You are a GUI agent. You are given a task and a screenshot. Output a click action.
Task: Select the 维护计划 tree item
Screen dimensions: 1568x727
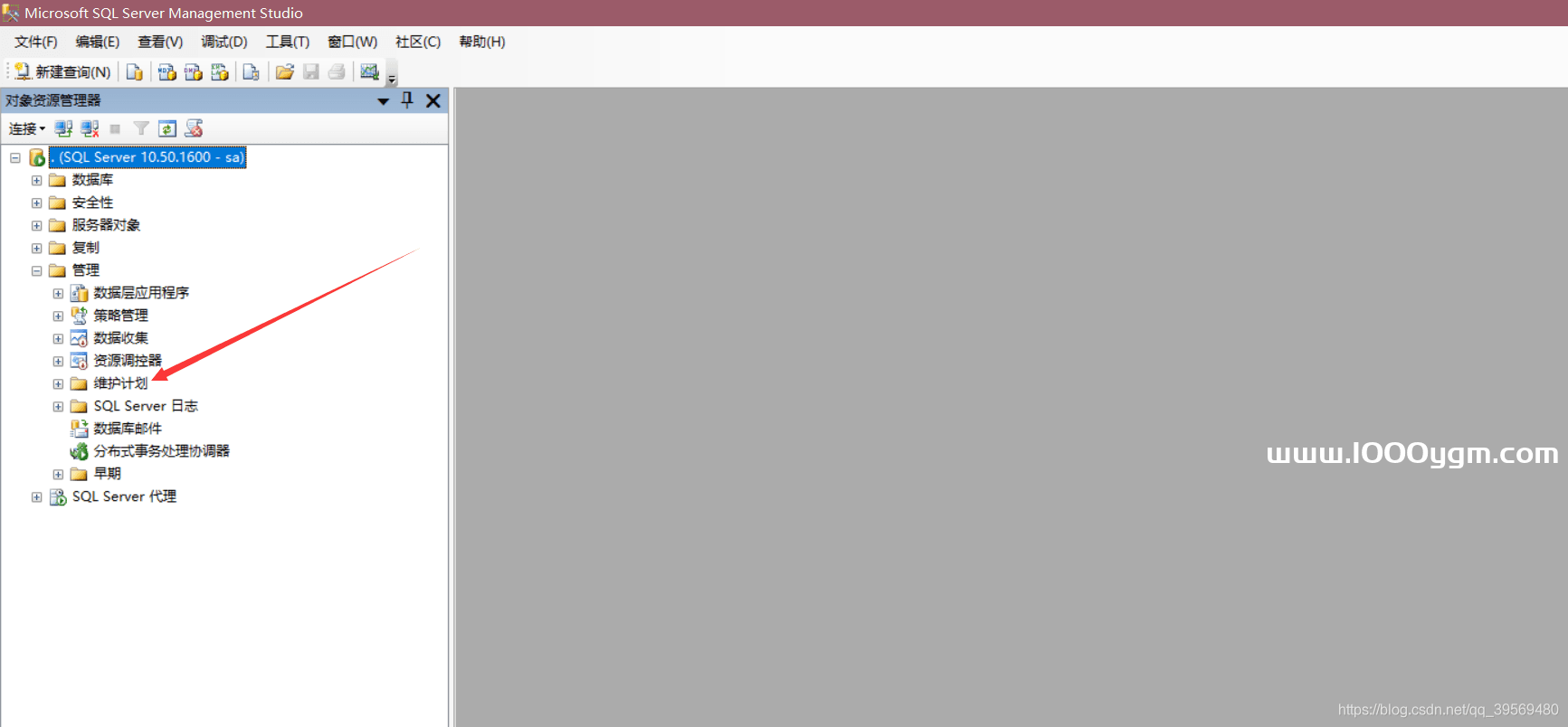click(120, 383)
